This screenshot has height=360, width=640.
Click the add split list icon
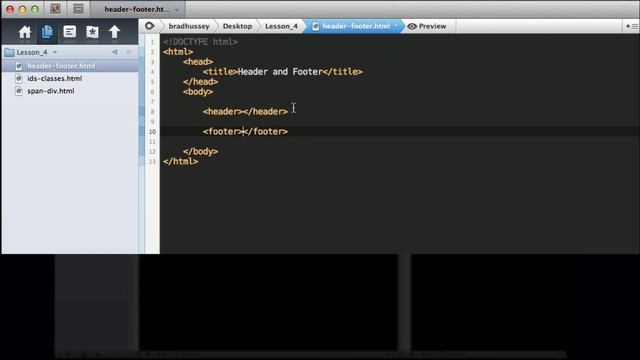click(631, 26)
